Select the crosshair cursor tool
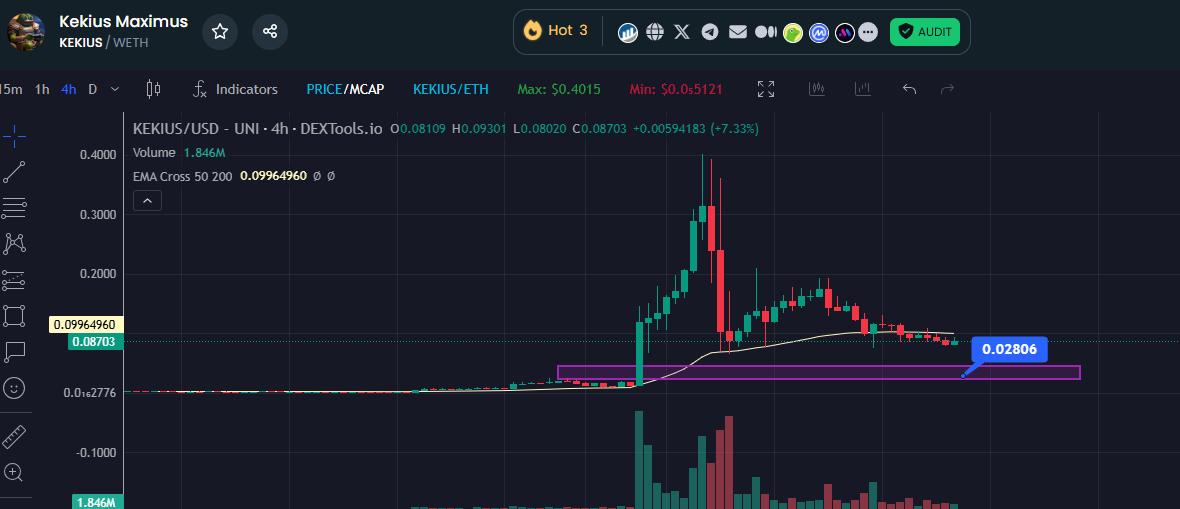 (x=14, y=136)
